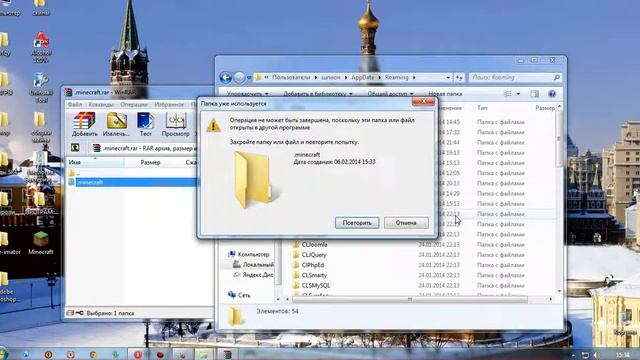Click the WinRAR taskbar button

coord(227,354)
